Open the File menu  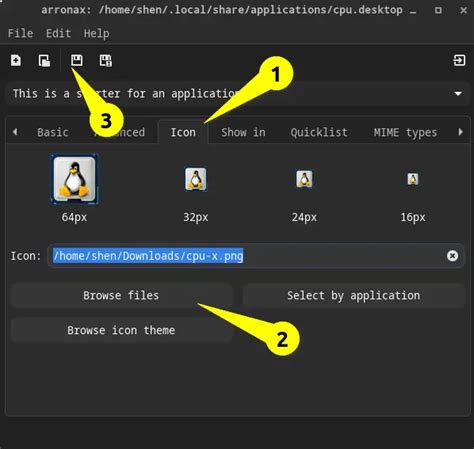20,33
